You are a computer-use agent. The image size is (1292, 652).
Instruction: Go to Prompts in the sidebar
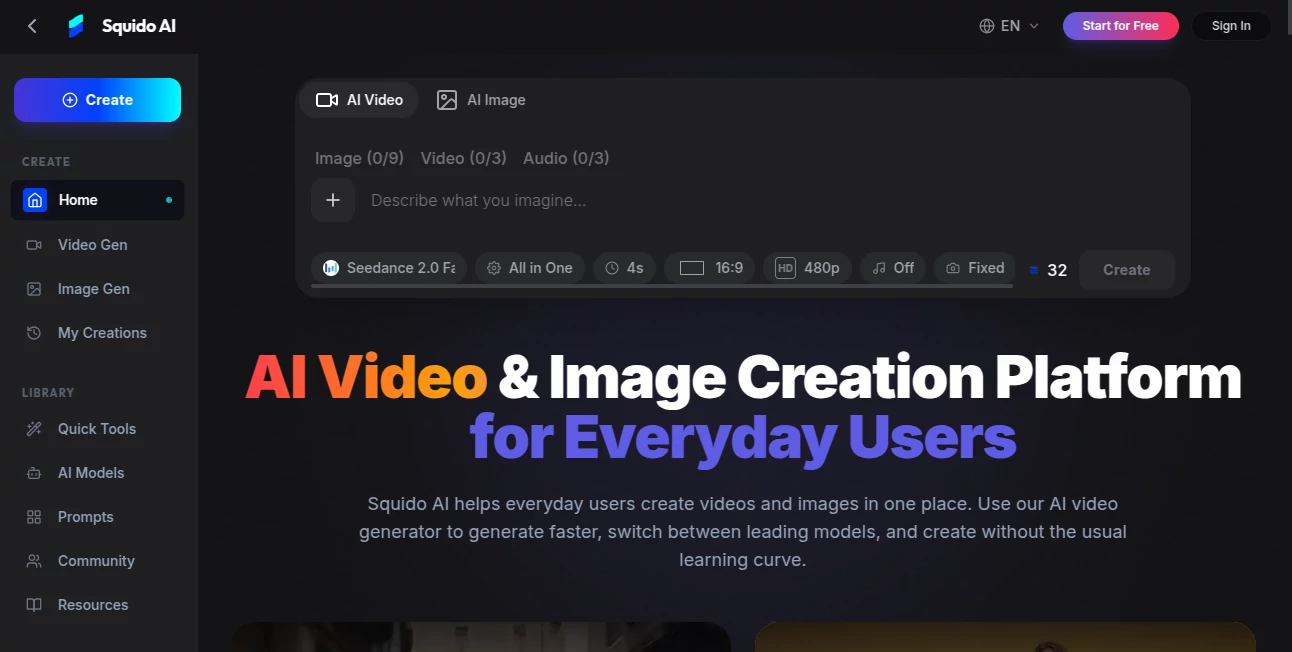click(97, 517)
